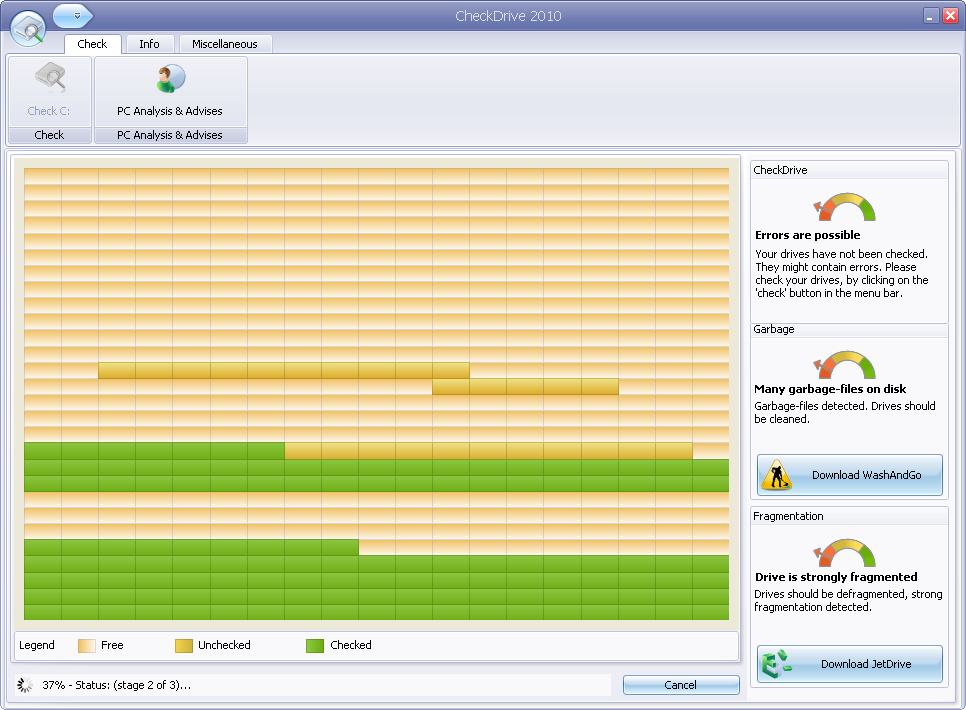Minimize the CheckDrive 2010 window
The height and width of the screenshot is (710, 966).
[x=930, y=16]
